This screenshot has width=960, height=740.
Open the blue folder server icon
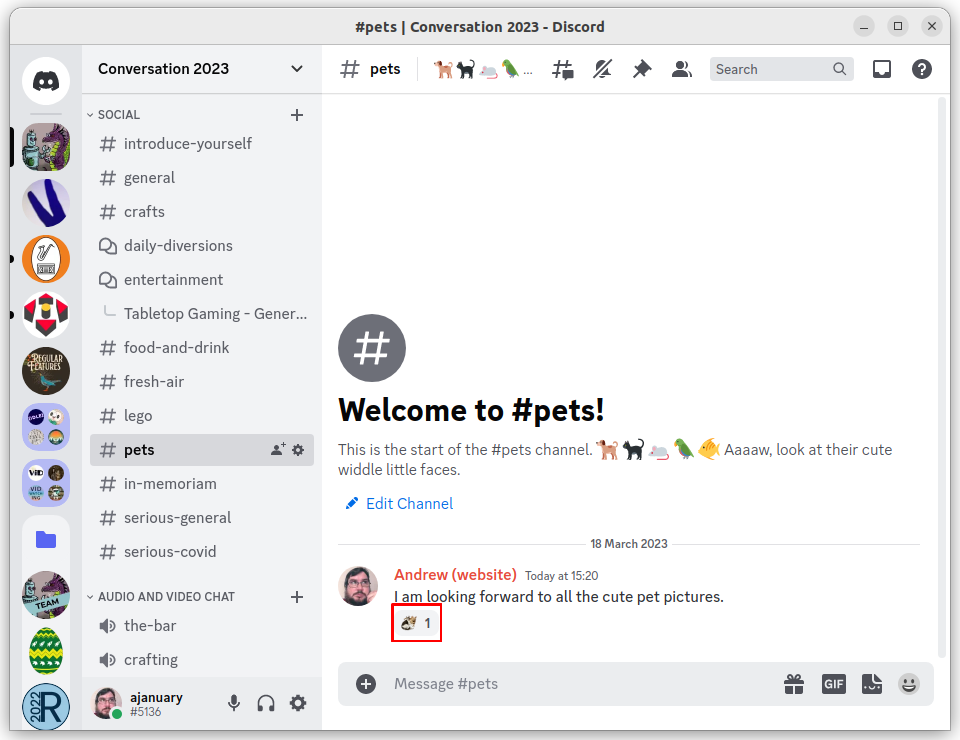(x=46, y=539)
